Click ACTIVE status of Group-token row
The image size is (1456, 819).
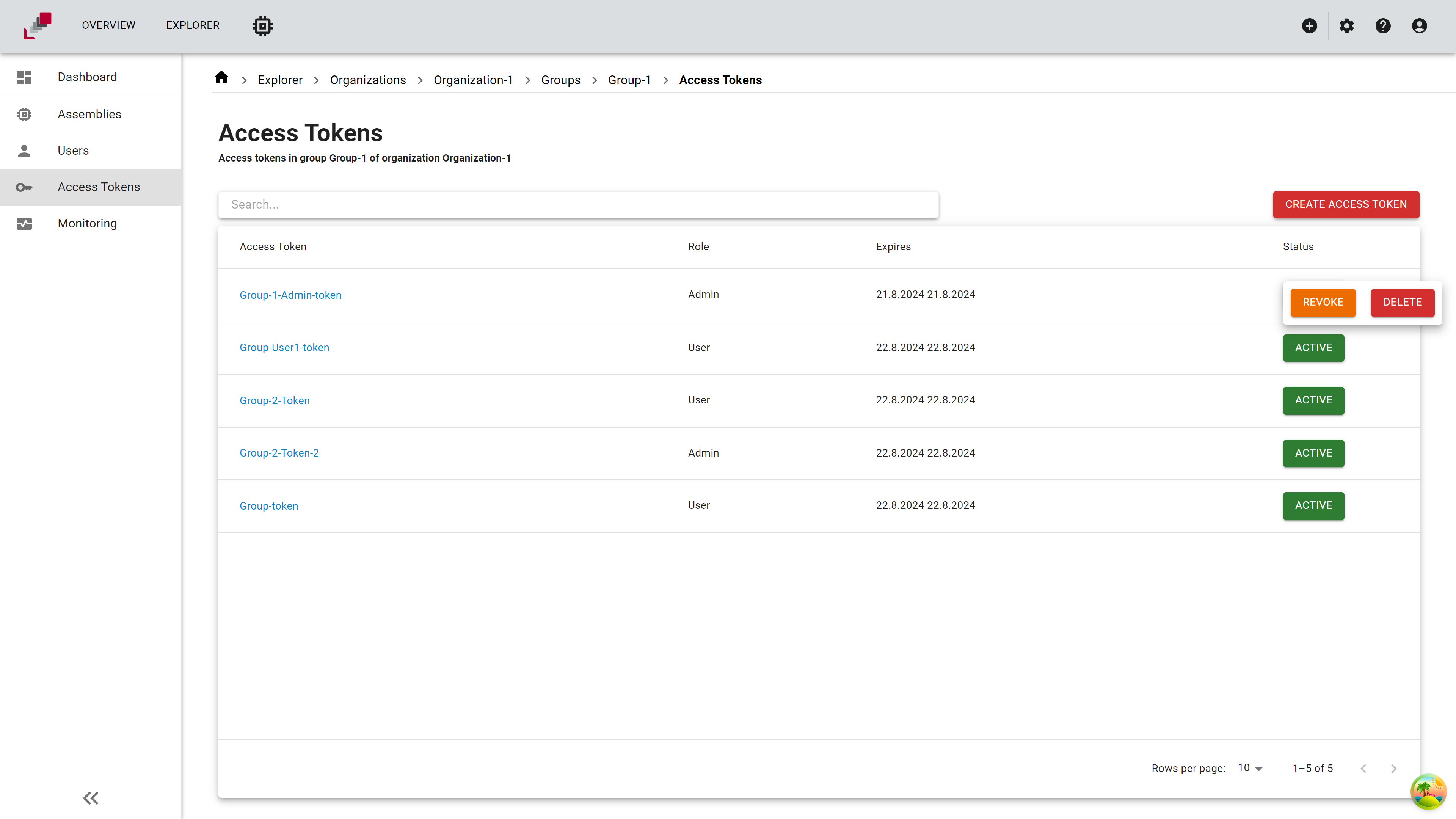[x=1313, y=506]
